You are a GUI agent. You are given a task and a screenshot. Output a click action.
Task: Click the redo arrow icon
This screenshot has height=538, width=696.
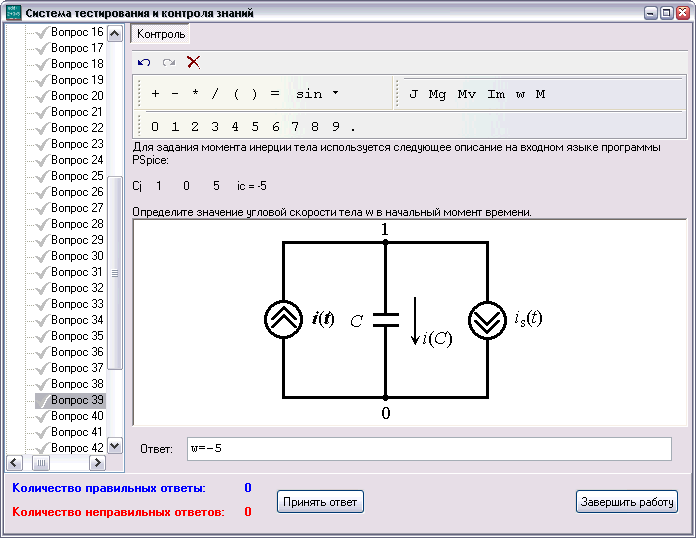tap(169, 63)
